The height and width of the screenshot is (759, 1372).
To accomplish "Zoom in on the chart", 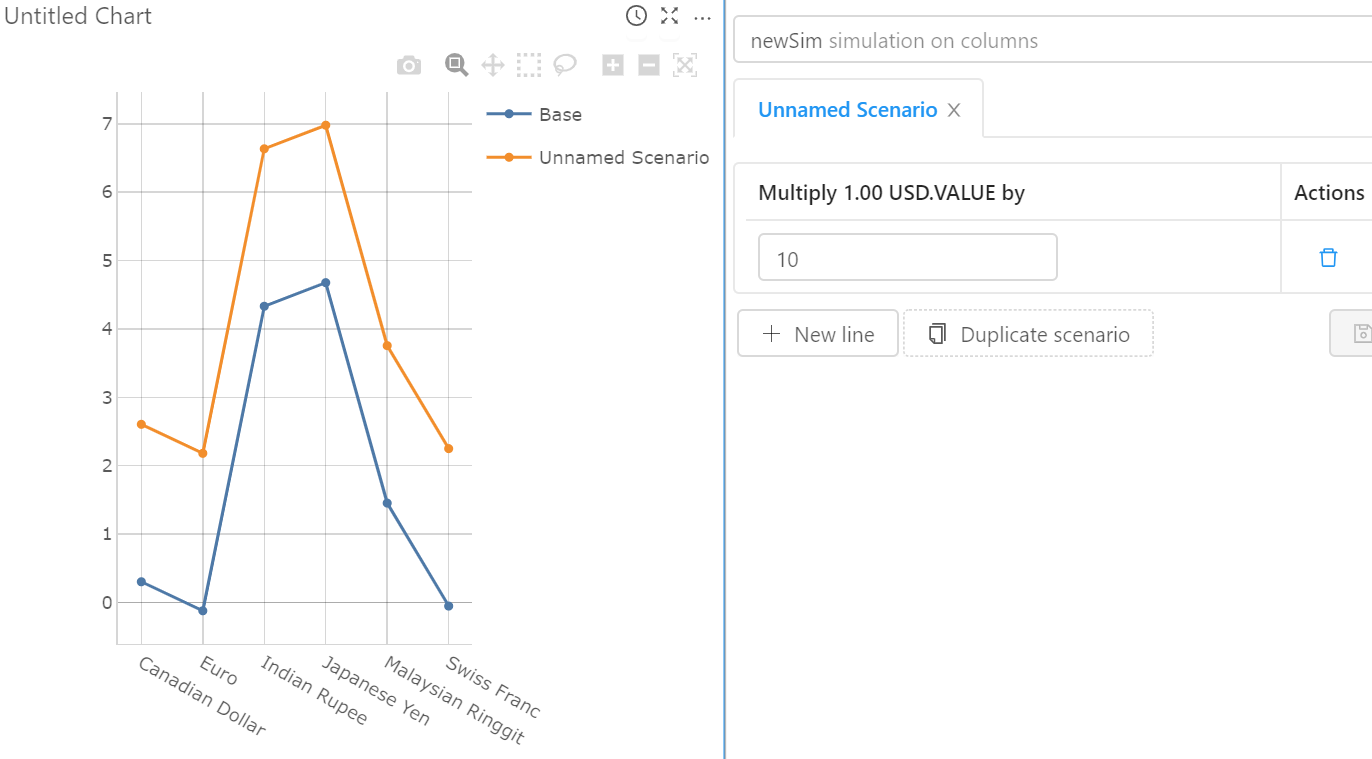I will (x=612, y=64).
